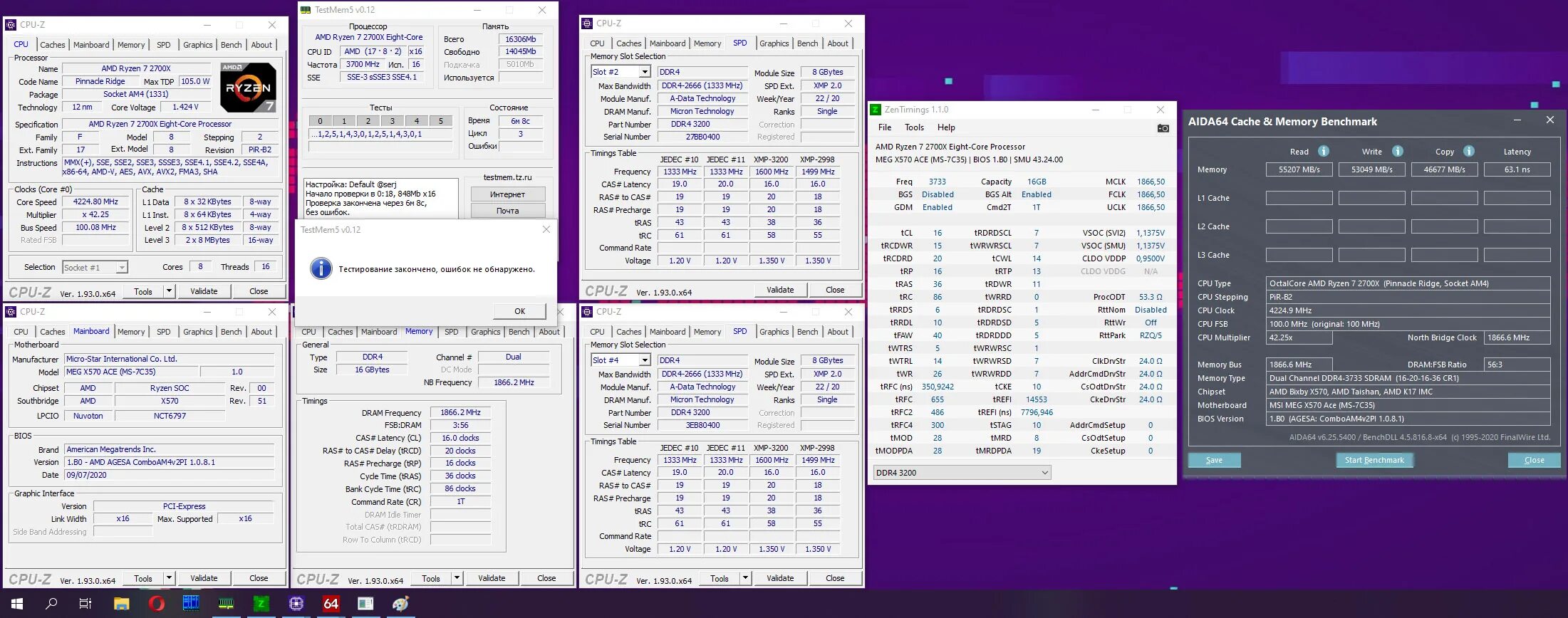Select Graphics tab in CPU-Z Mainboard window
Viewport: 1568px width, 618px height.
197,332
